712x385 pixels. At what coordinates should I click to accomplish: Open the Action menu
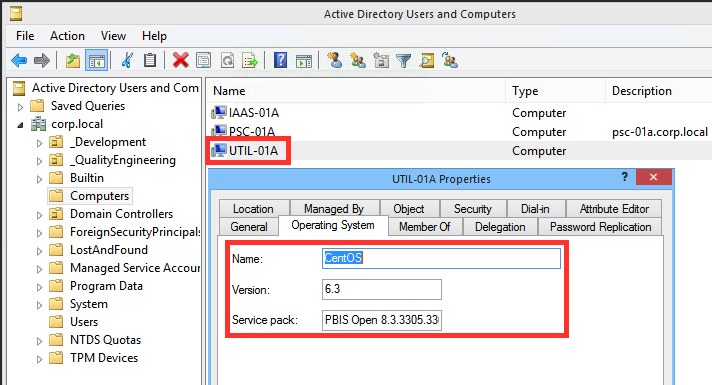[67, 36]
